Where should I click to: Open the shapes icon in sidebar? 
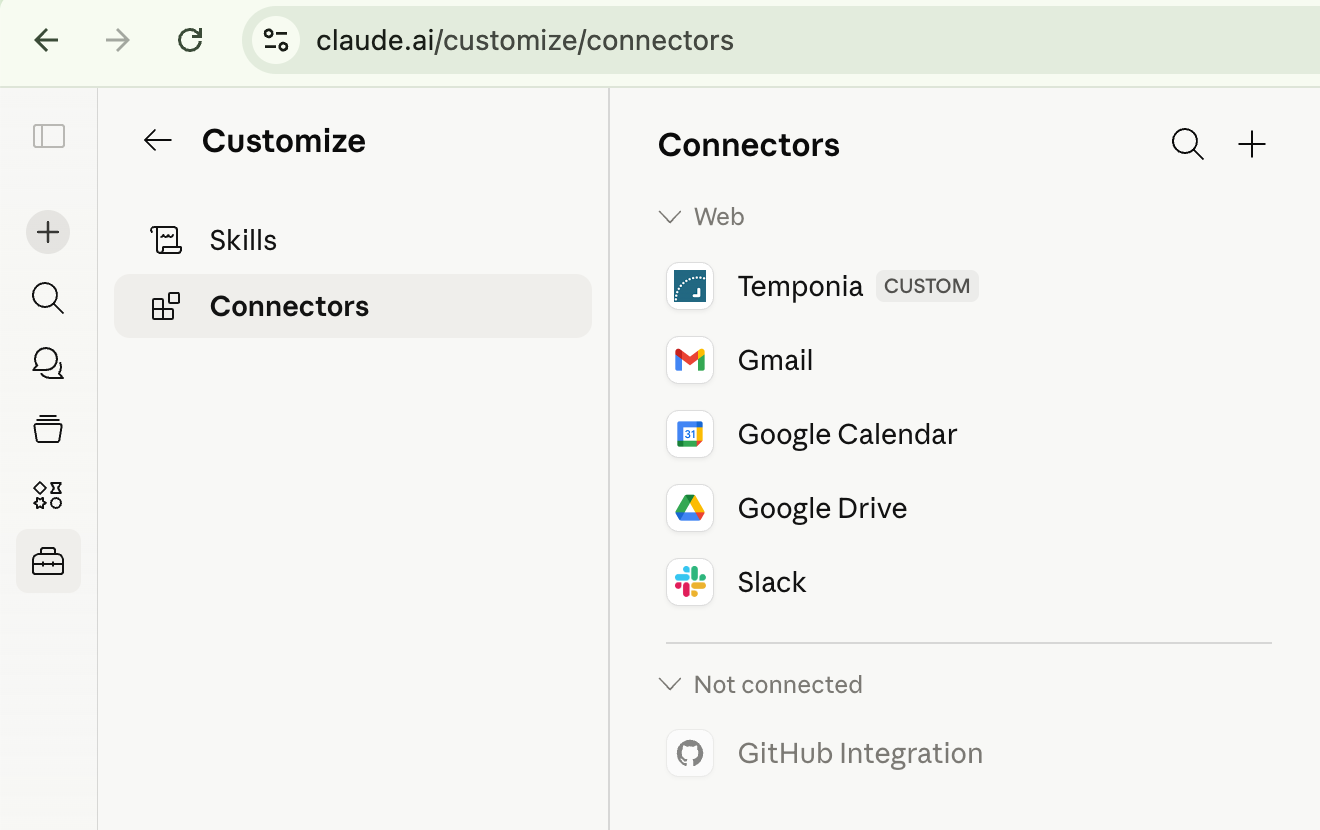pos(48,495)
